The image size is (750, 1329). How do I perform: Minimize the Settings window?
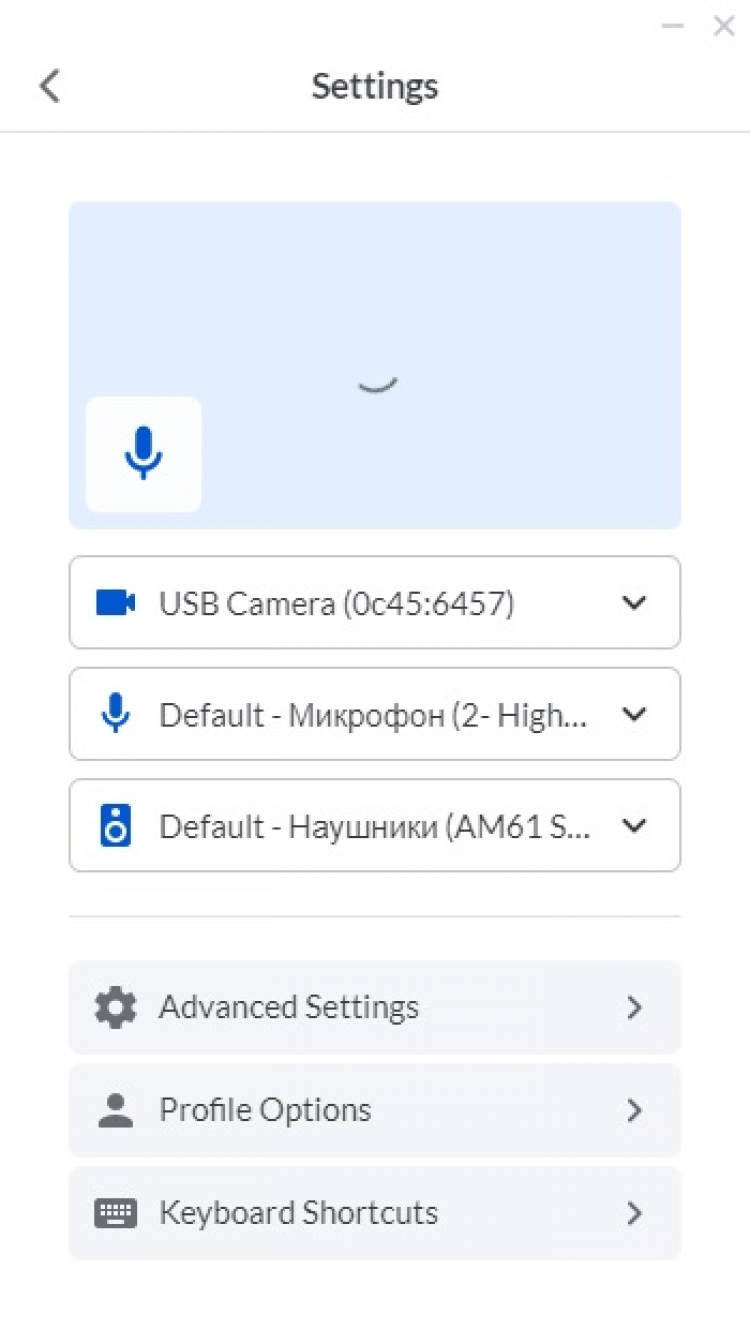[673, 26]
